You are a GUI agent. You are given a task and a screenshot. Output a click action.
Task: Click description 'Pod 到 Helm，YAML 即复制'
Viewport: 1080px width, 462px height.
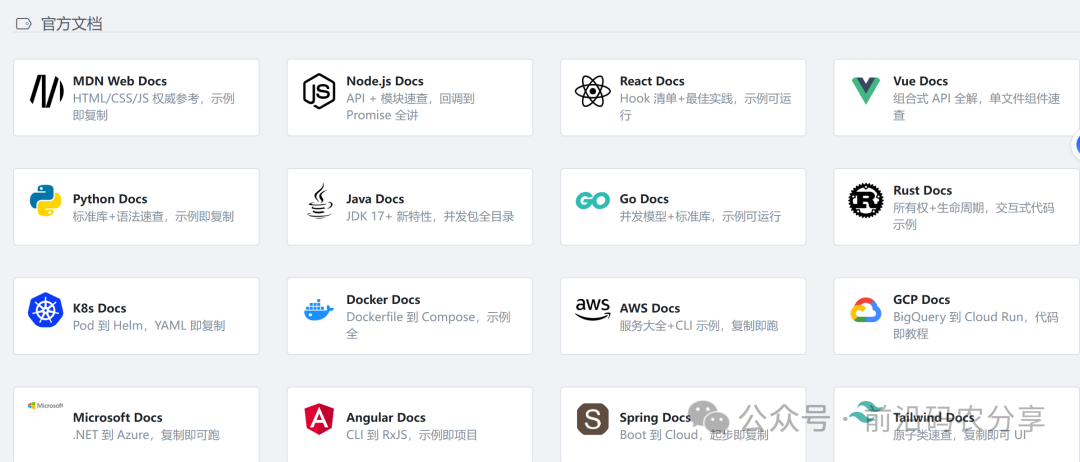(149, 326)
